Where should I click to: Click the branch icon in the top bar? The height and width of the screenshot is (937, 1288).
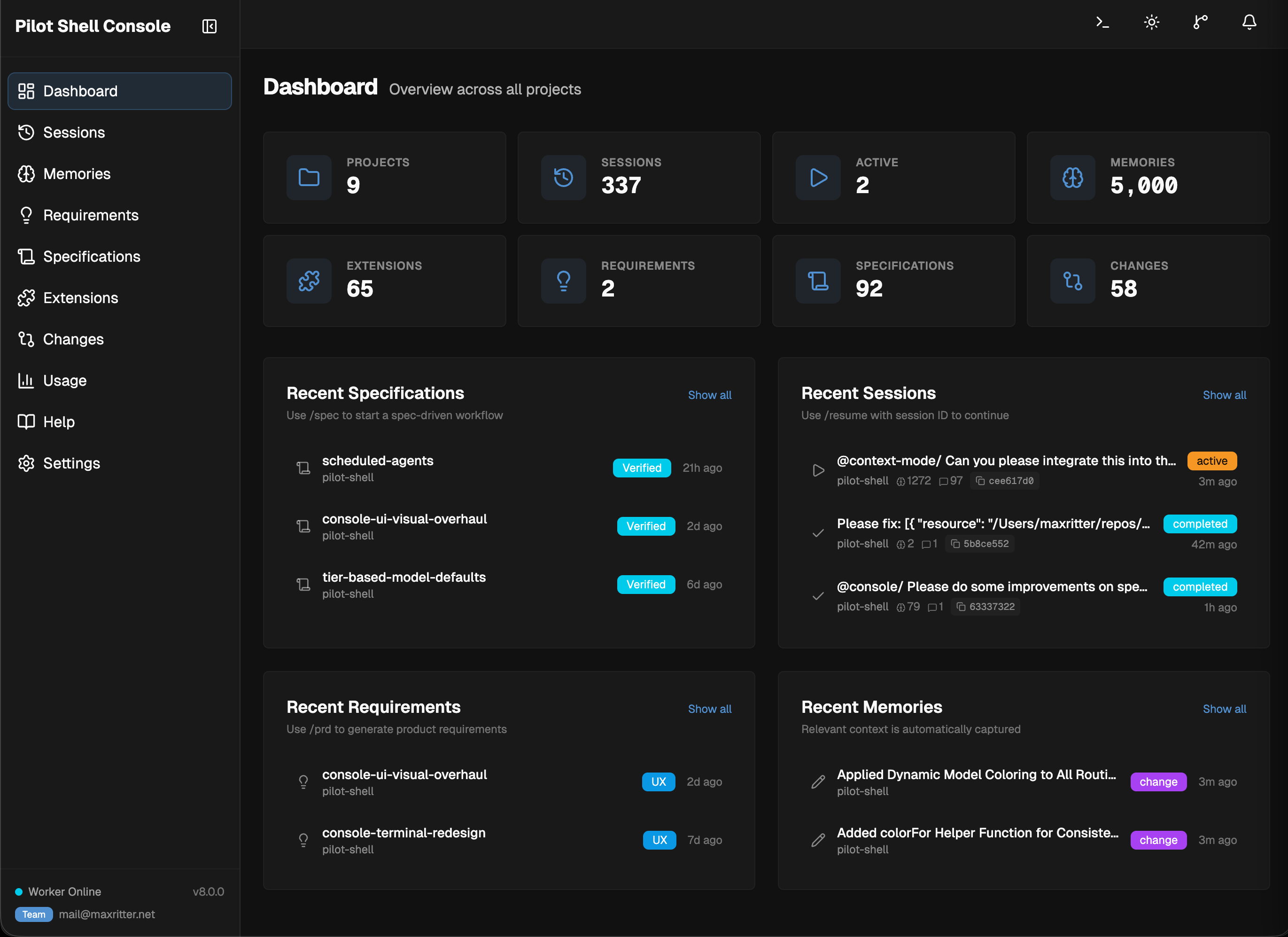(1199, 22)
